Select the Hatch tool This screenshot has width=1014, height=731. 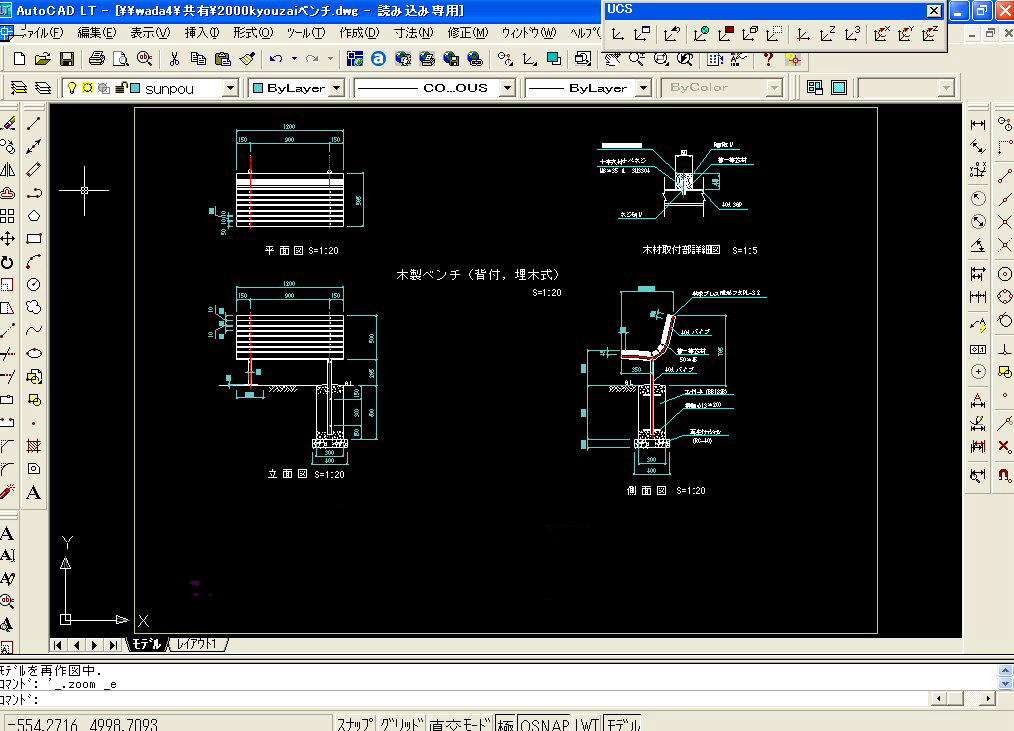click(x=34, y=446)
